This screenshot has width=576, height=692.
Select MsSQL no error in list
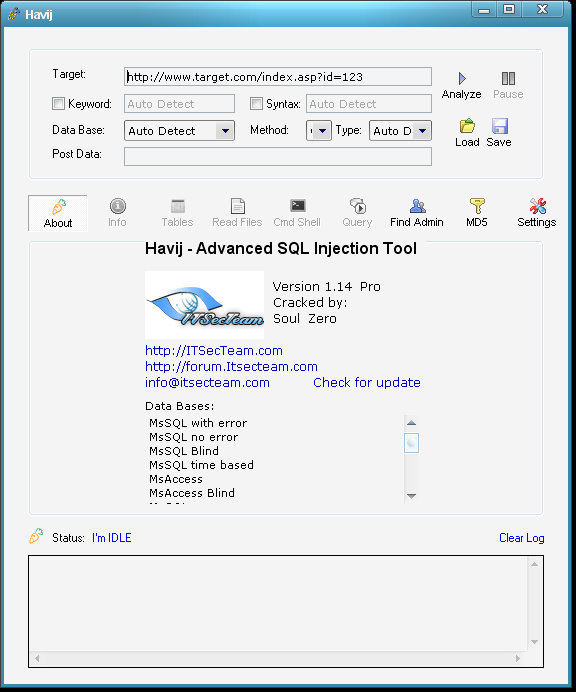[x=193, y=437]
